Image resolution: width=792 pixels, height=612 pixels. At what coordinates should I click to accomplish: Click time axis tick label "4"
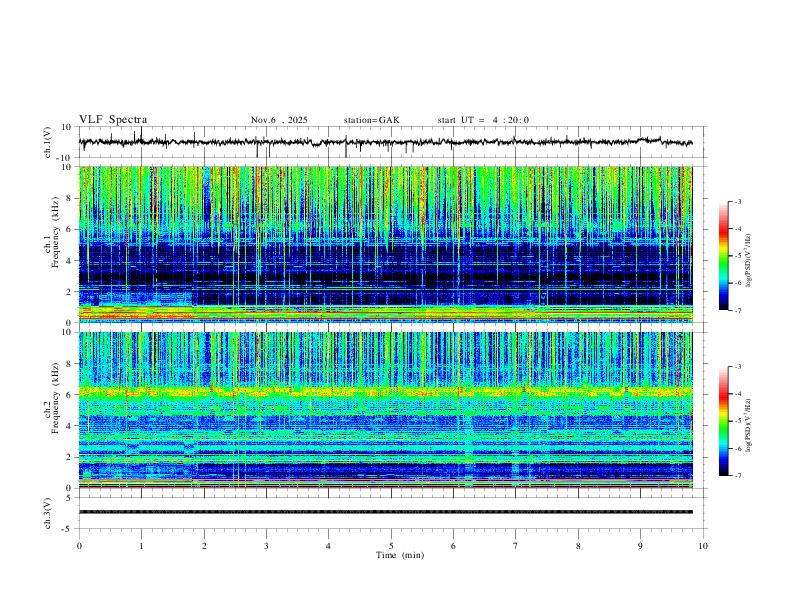(x=328, y=546)
